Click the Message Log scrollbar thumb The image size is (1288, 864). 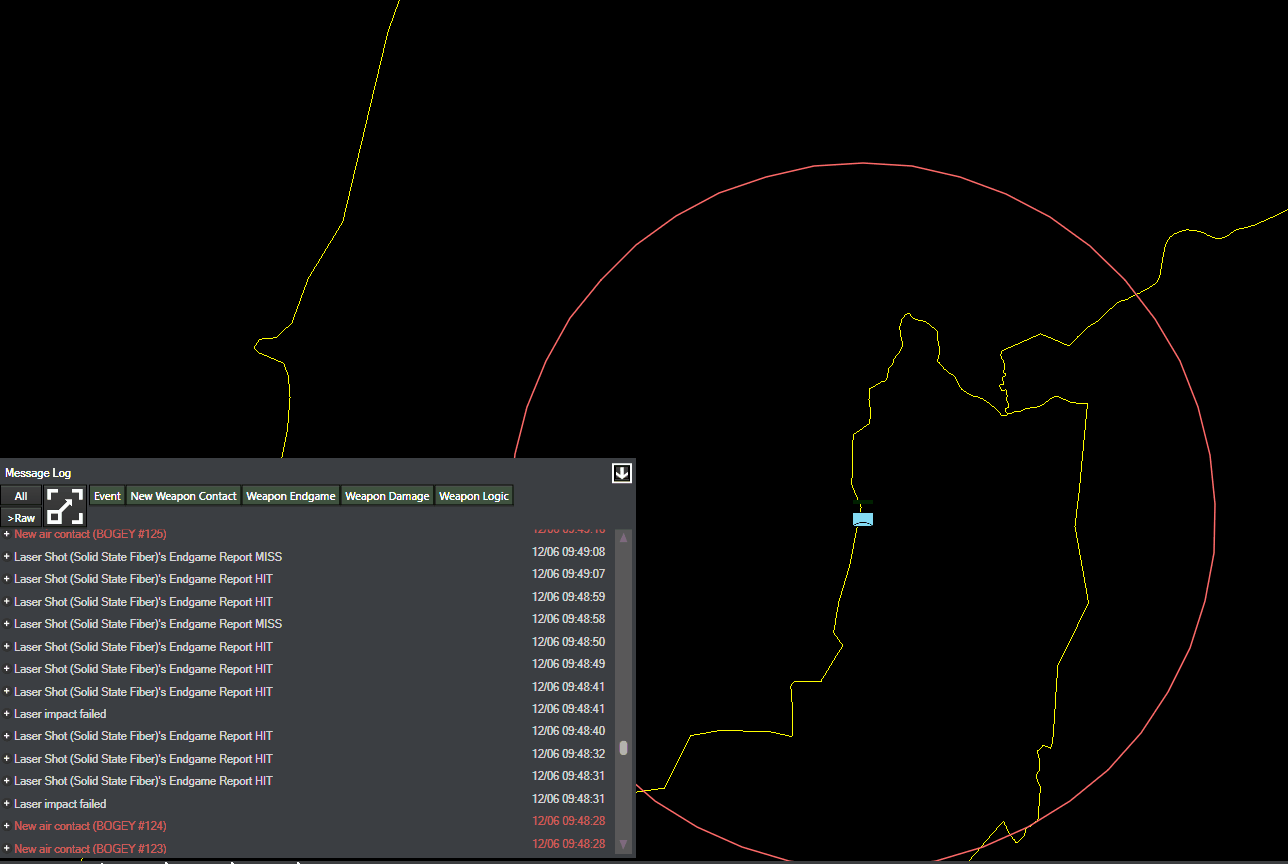[x=624, y=747]
